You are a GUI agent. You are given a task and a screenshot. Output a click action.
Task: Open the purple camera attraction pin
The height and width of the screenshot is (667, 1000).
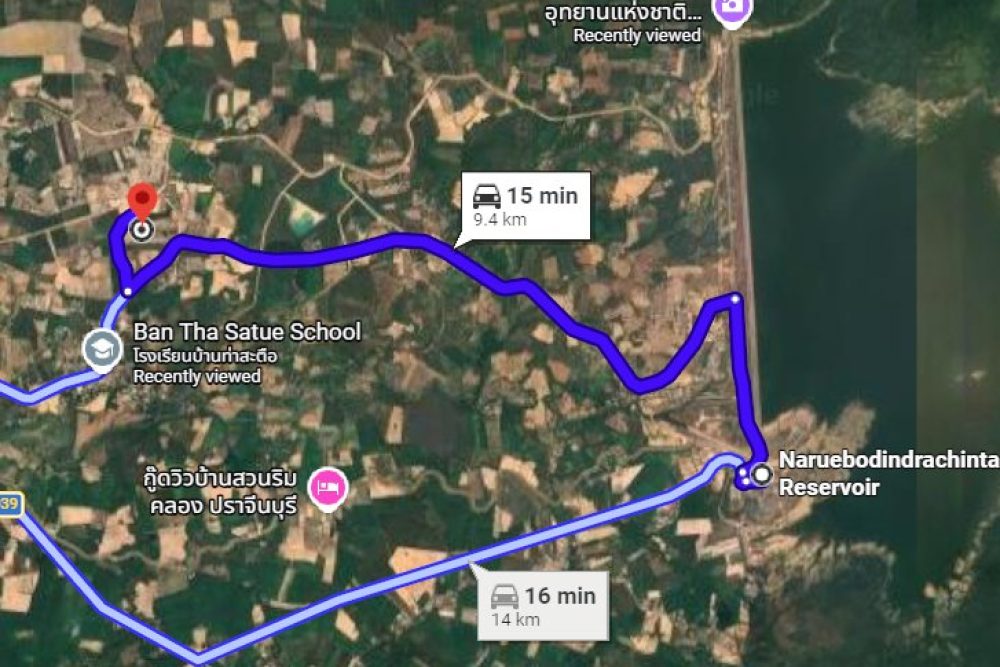pyautogui.click(x=732, y=11)
